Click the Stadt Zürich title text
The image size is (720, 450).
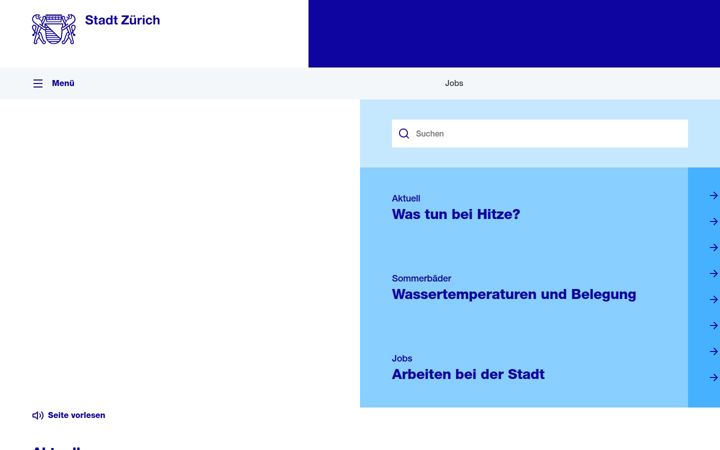pyautogui.click(x=123, y=20)
